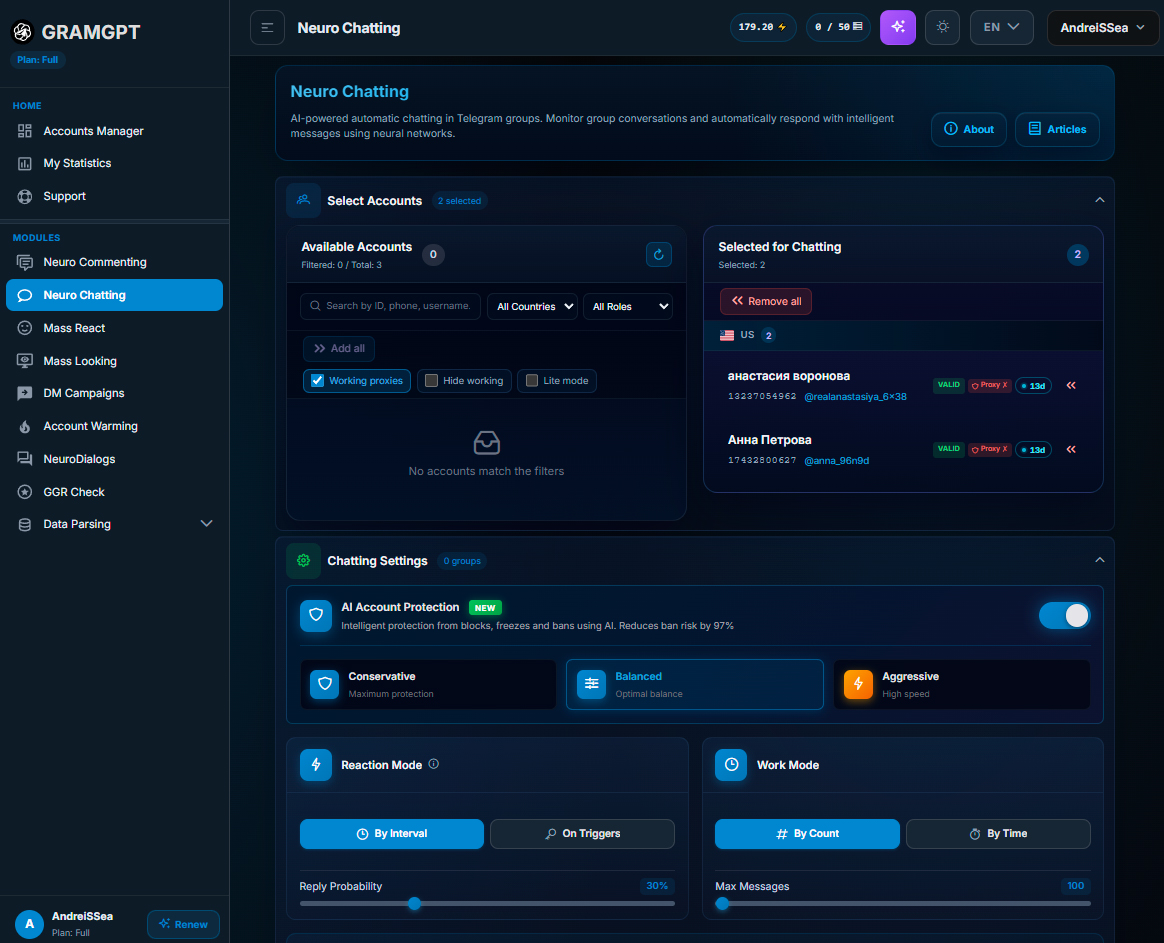Screen dimensions: 1164x943
Task: Choose On Triggers reaction mode
Action: (582, 834)
